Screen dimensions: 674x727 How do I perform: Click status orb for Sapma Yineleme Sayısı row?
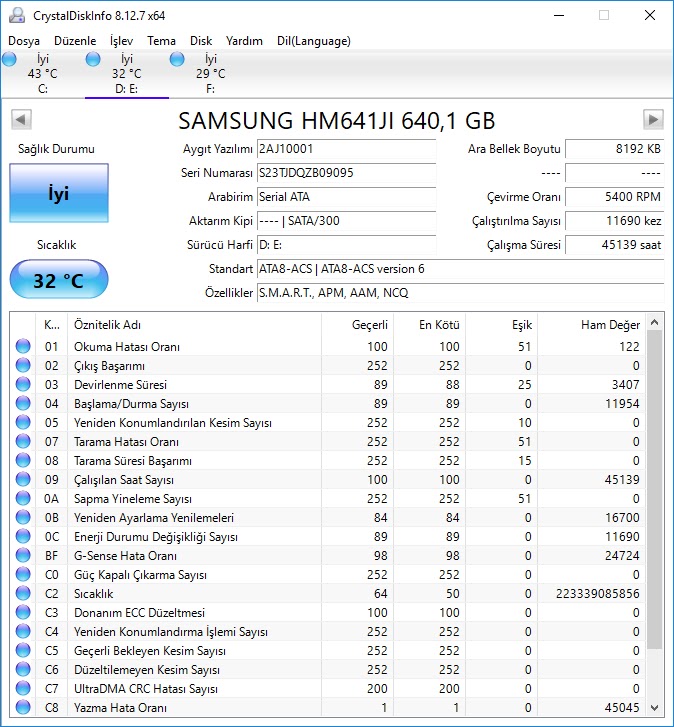(23, 498)
